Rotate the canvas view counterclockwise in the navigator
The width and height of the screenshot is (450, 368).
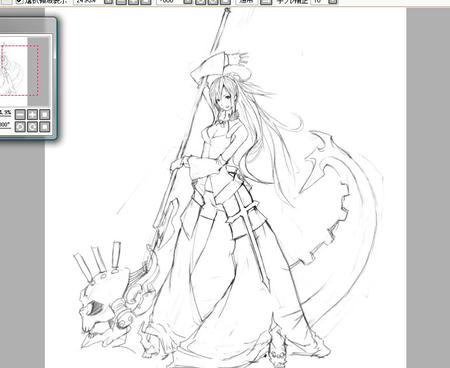[x=20, y=127]
